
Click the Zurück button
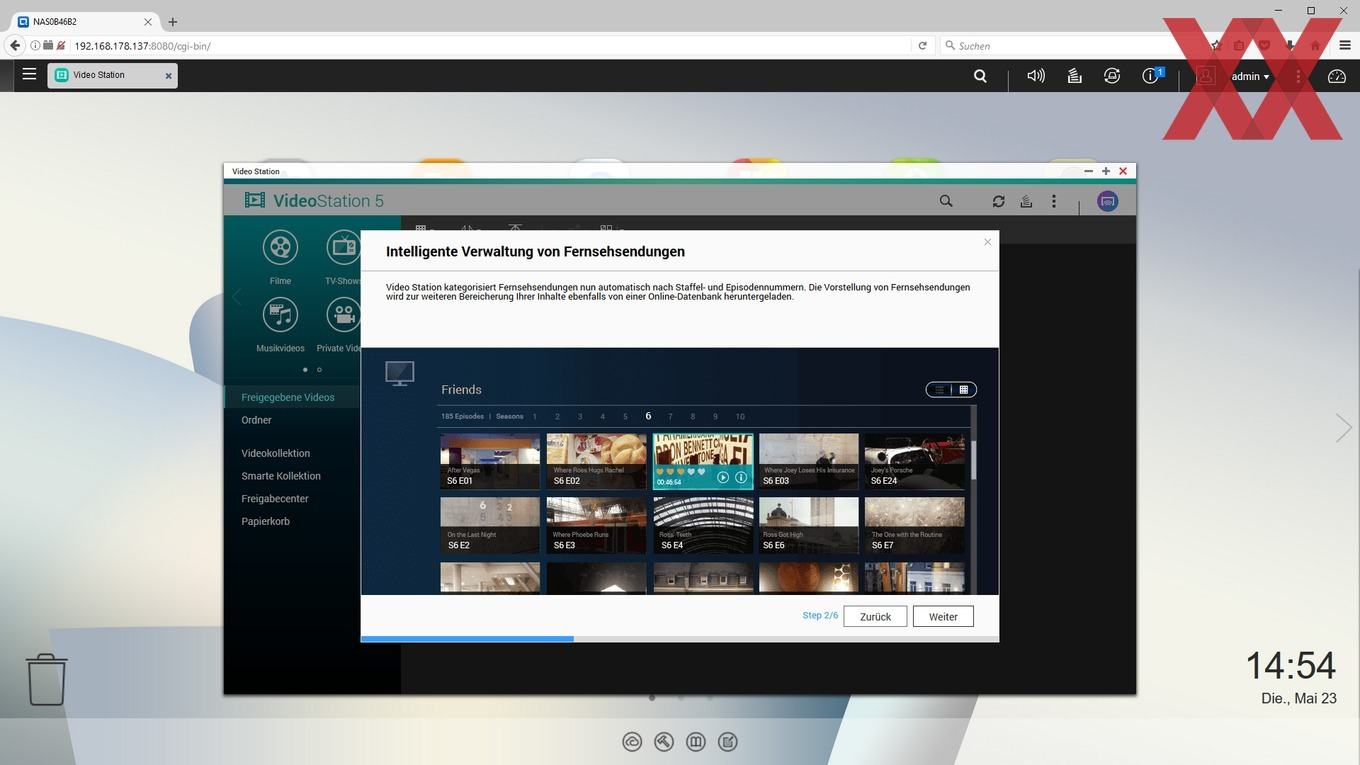(x=875, y=617)
